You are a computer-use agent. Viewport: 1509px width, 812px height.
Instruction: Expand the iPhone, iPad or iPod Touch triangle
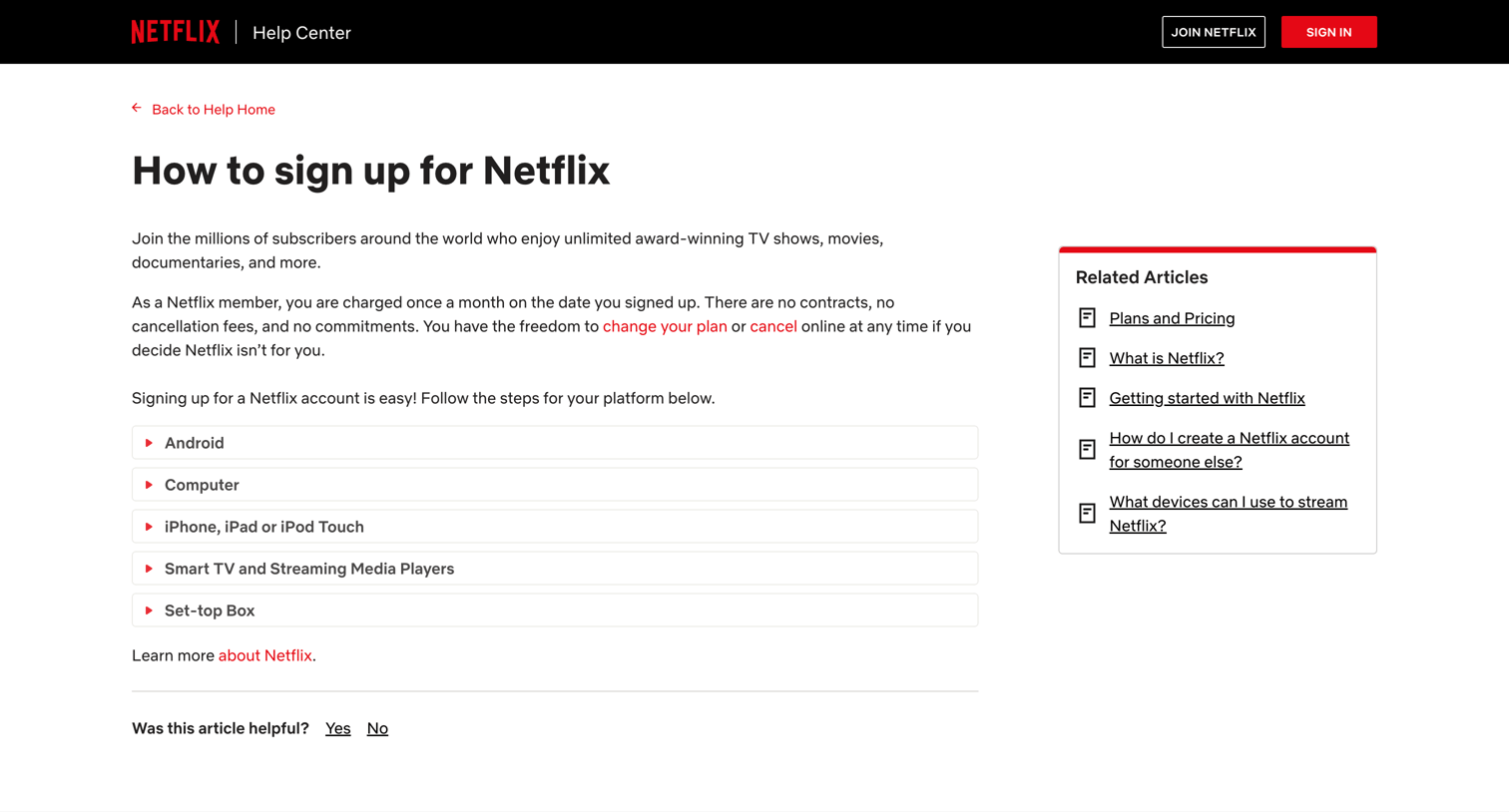pyautogui.click(x=149, y=527)
